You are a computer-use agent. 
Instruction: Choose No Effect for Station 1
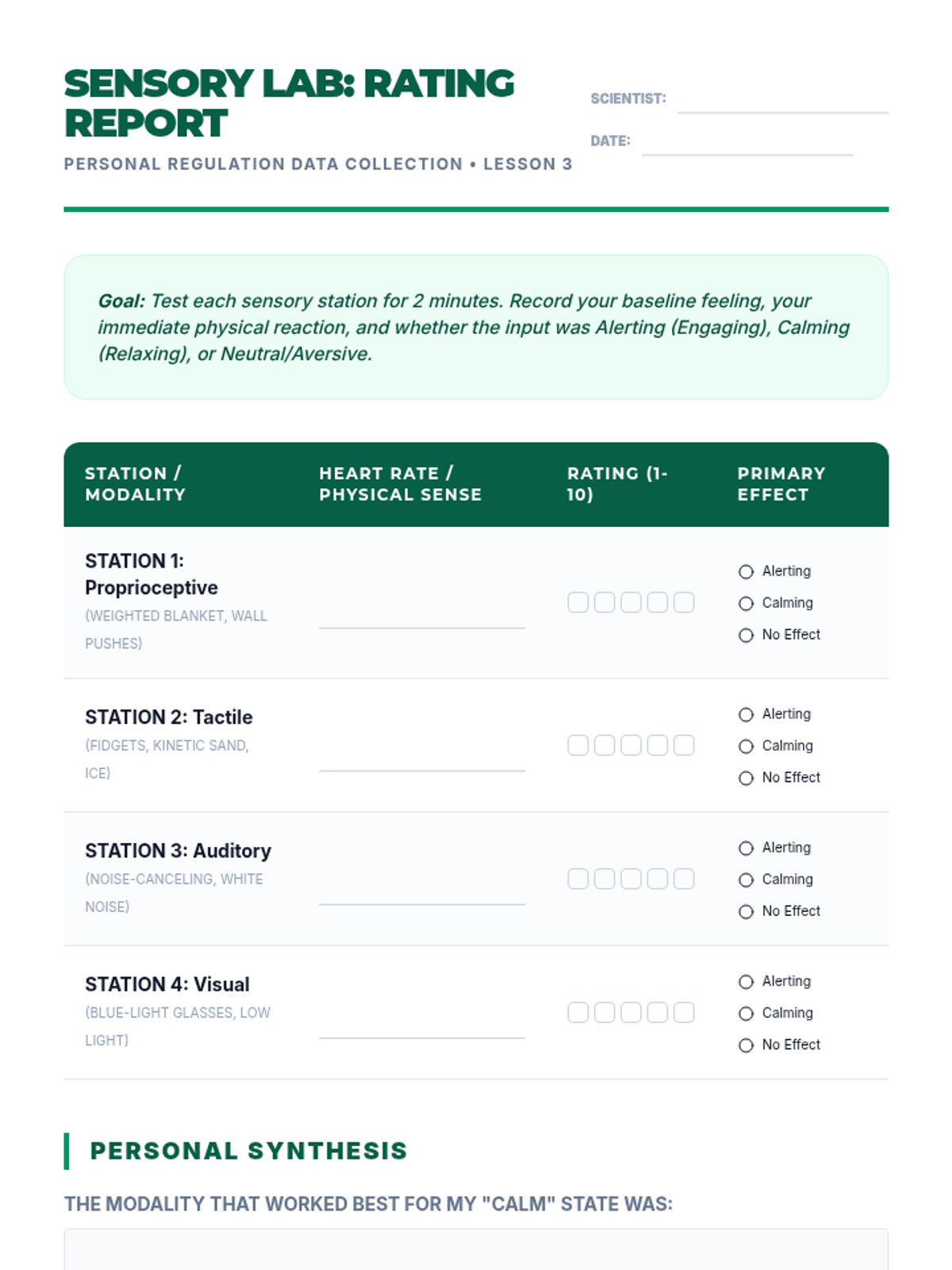pos(746,635)
